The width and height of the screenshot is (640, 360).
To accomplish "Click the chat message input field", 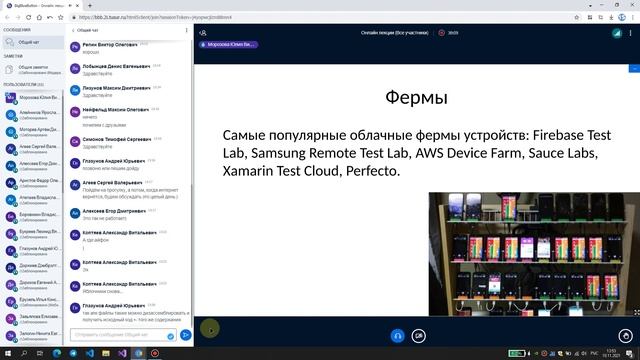I will (x=123, y=335).
